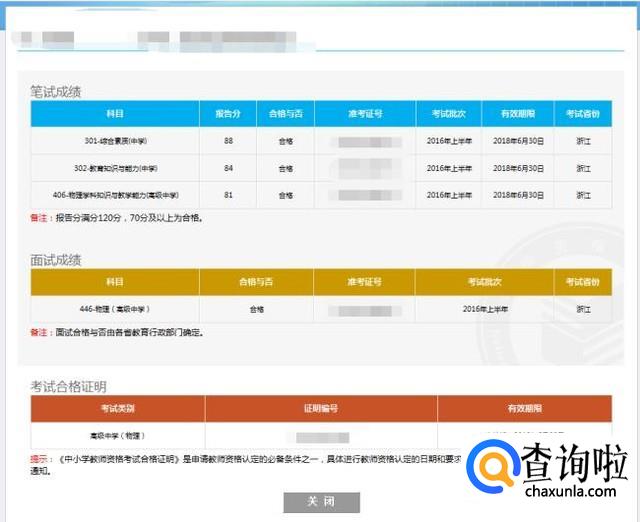The image size is (640, 522).
Task: Click 合格 in the 301 subject row
Action: [x=286, y=141]
